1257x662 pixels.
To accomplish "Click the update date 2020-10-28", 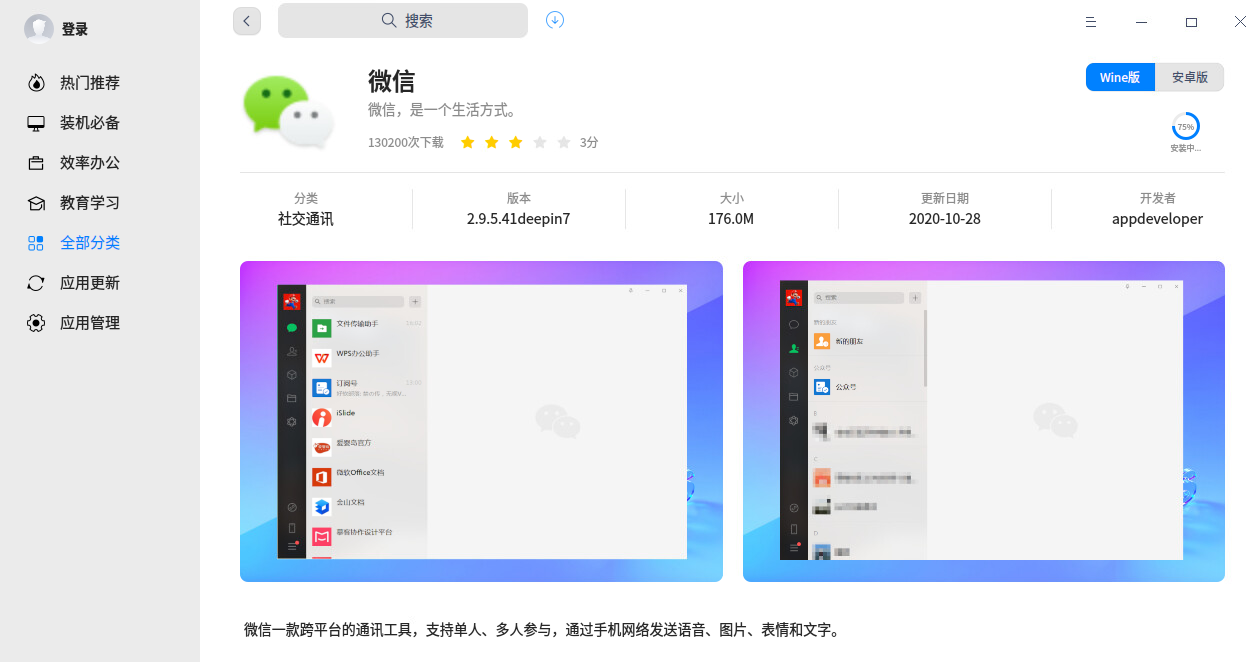I will [x=945, y=219].
